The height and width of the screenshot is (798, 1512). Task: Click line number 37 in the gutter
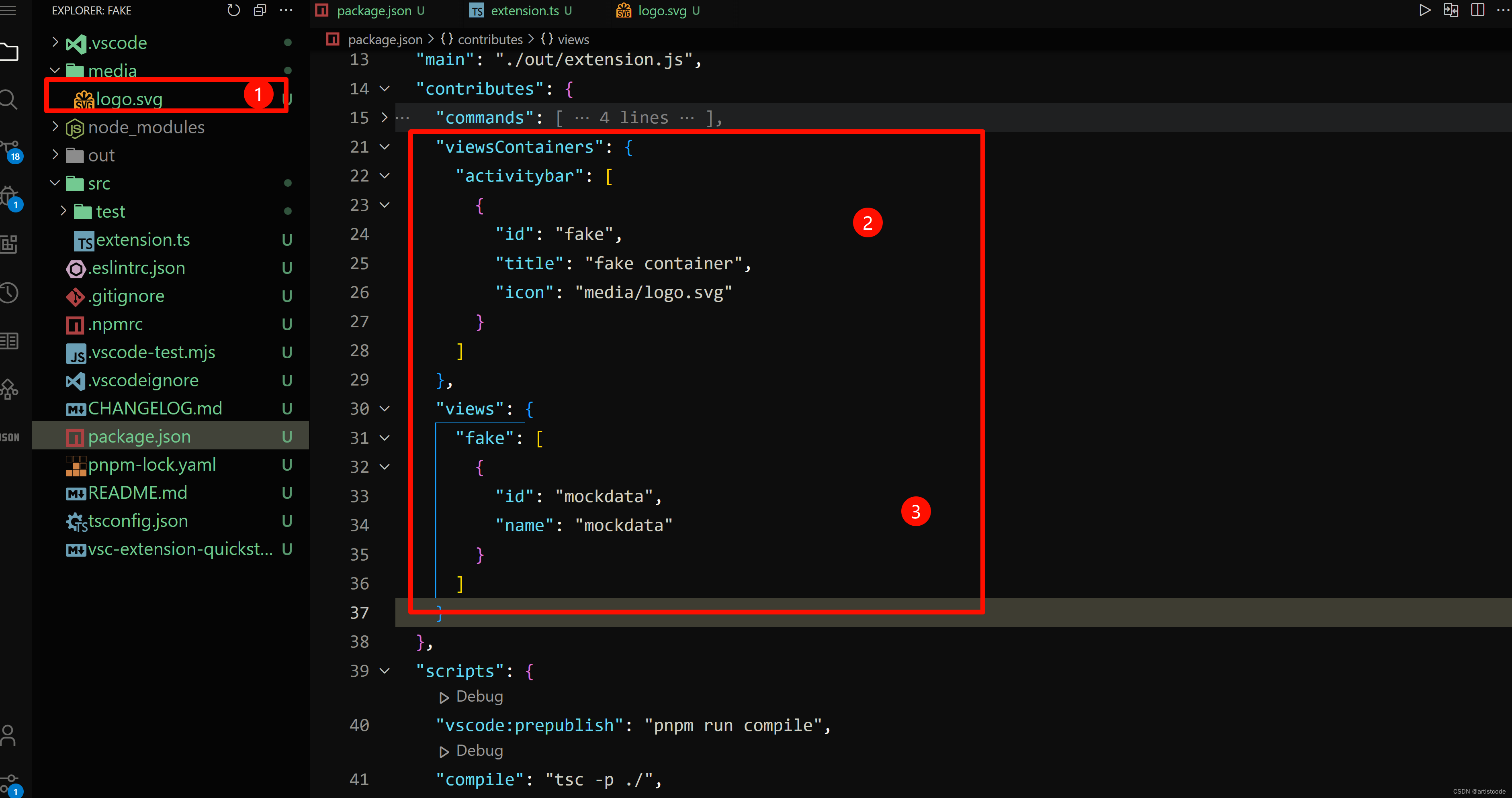359,612
